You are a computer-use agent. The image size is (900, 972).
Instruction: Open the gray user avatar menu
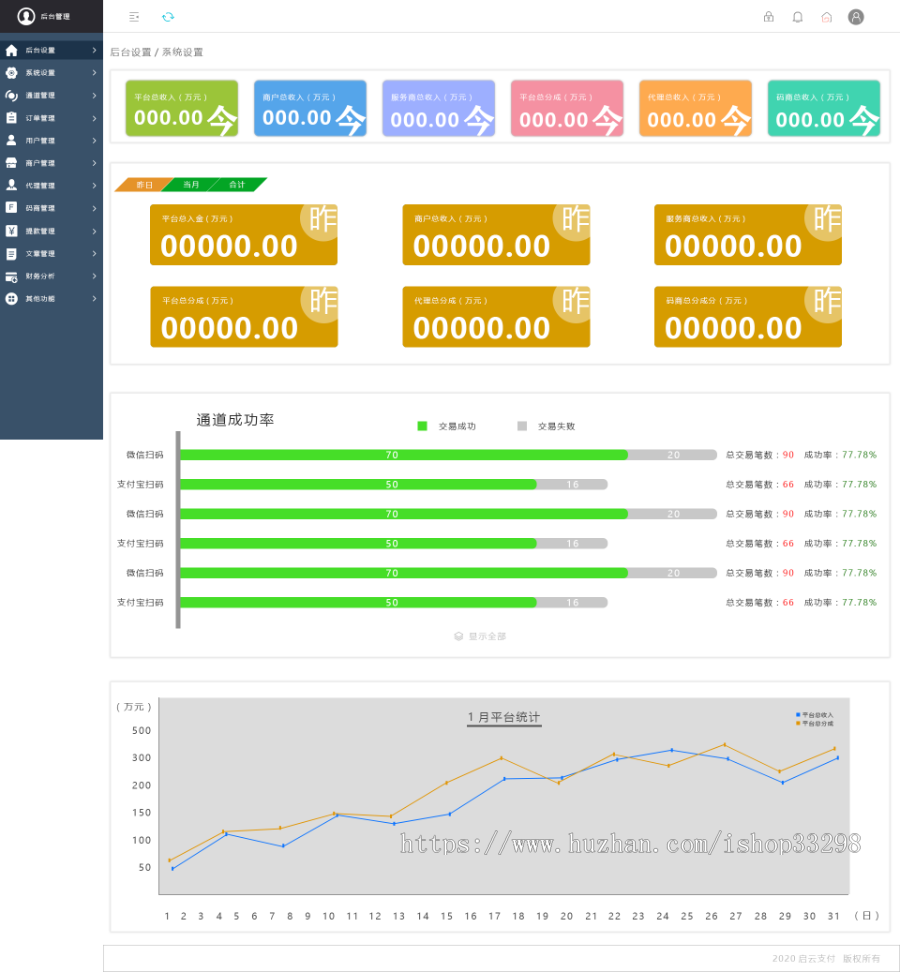[x=856, y=17]
